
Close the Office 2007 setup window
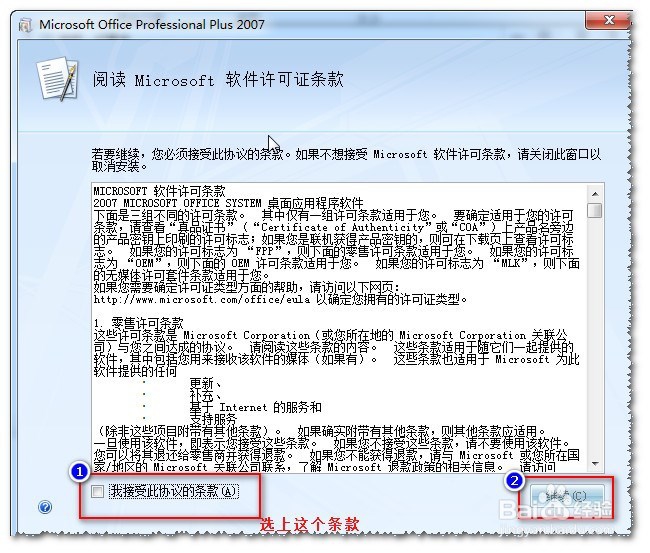pos(609,20)
